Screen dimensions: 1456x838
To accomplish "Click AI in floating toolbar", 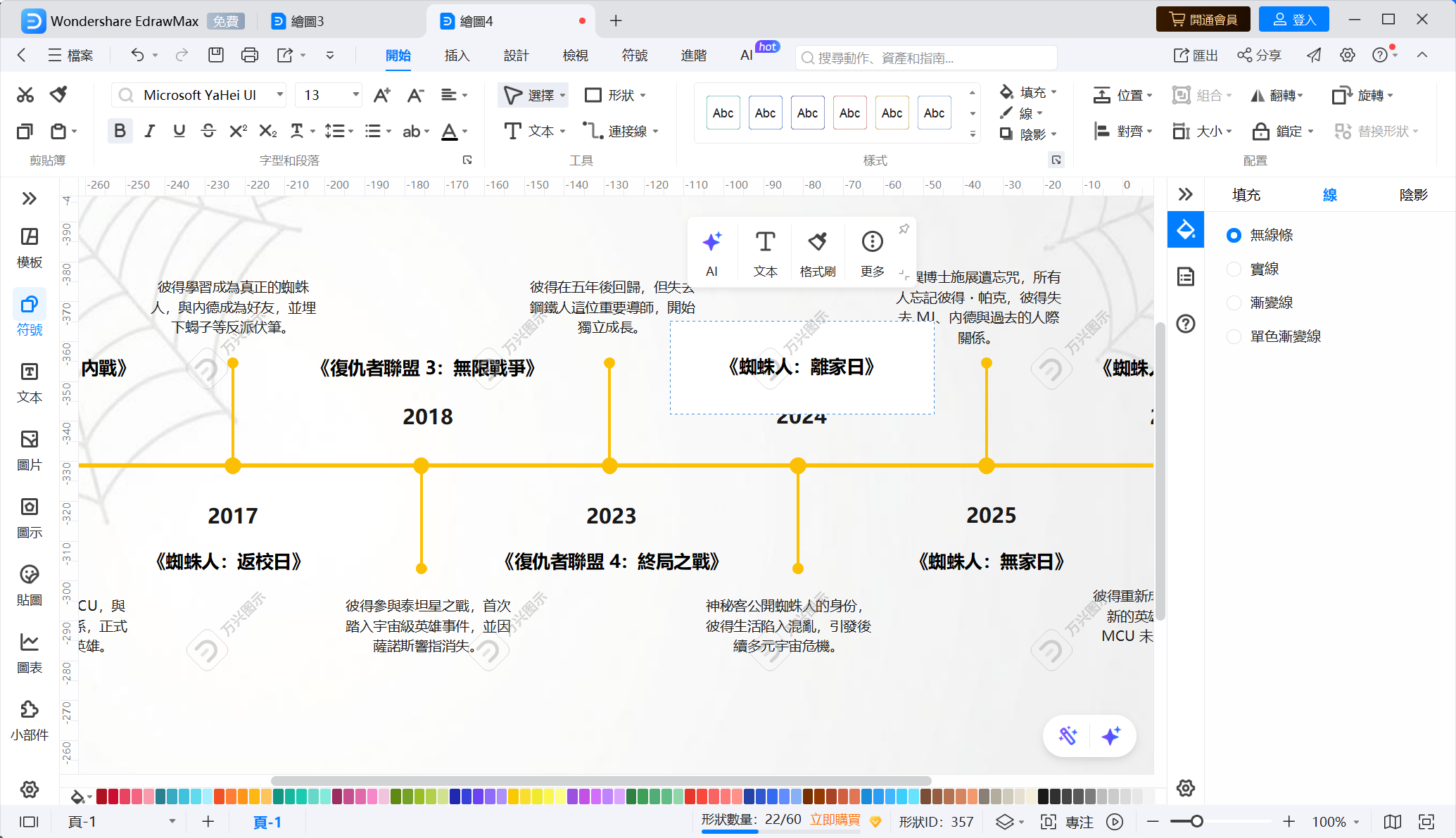I will (711, 253).
